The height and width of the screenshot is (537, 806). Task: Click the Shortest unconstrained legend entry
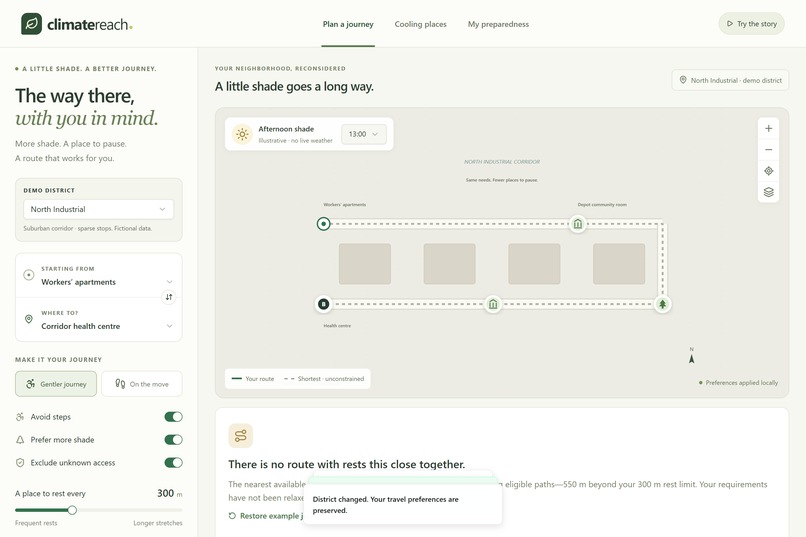click(324, 379)
